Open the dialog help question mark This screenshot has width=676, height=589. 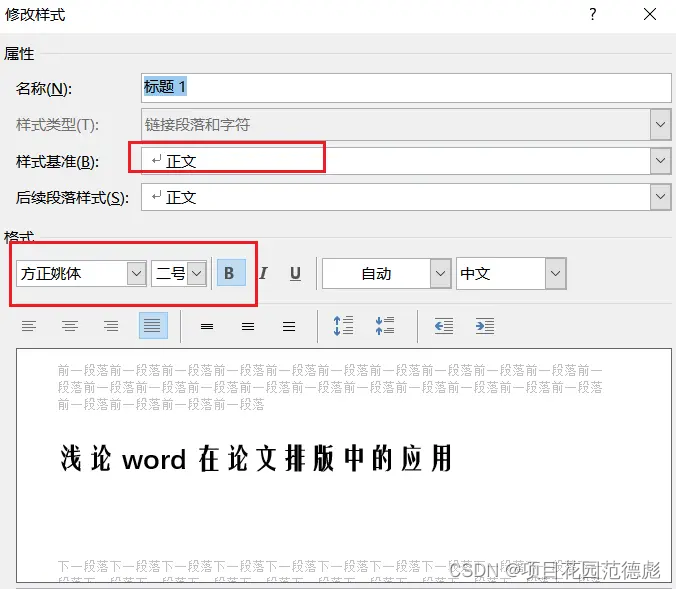[x=593, y=14]
